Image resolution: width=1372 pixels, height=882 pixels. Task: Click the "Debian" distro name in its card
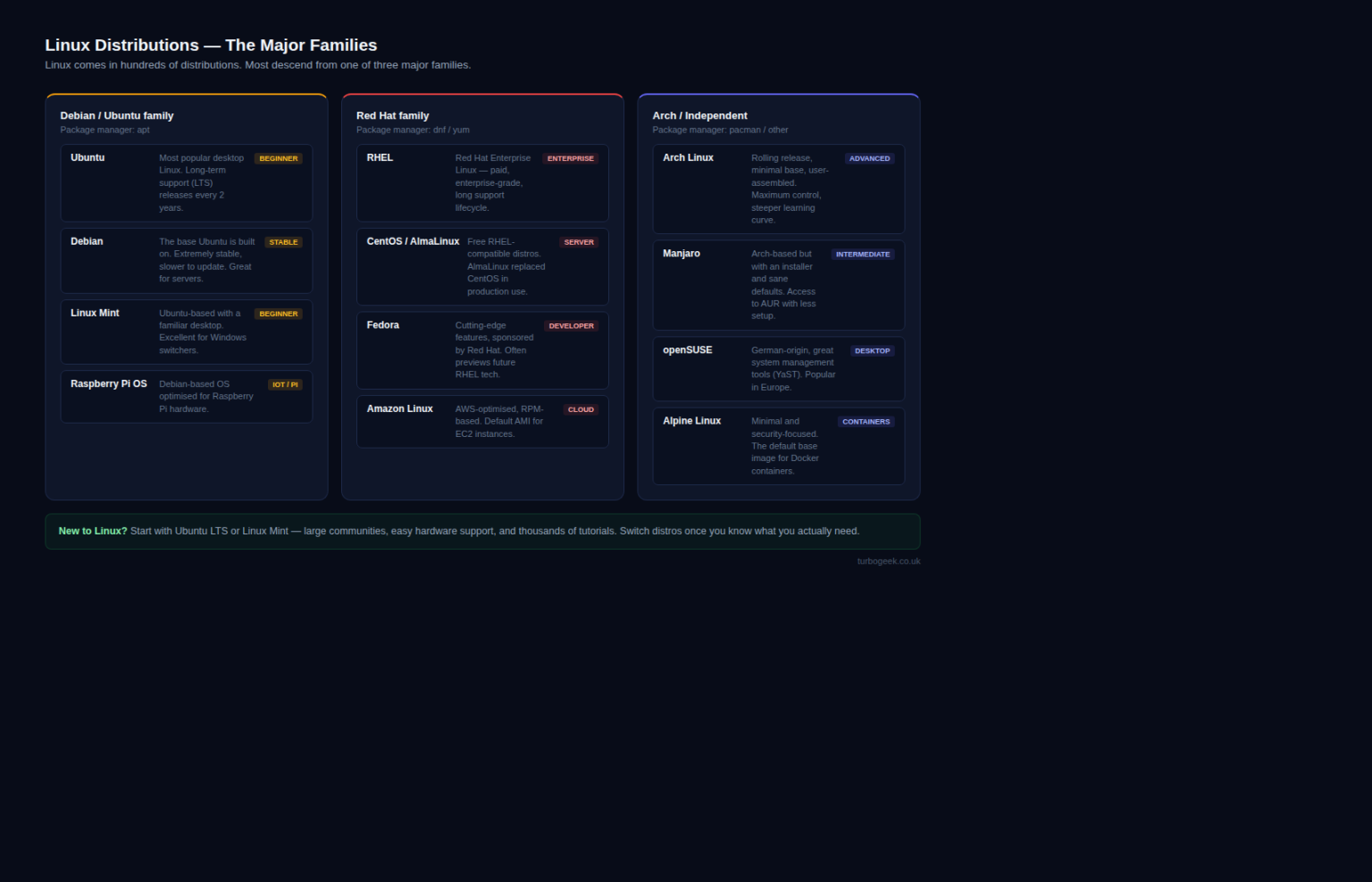[x=87, y=241]
